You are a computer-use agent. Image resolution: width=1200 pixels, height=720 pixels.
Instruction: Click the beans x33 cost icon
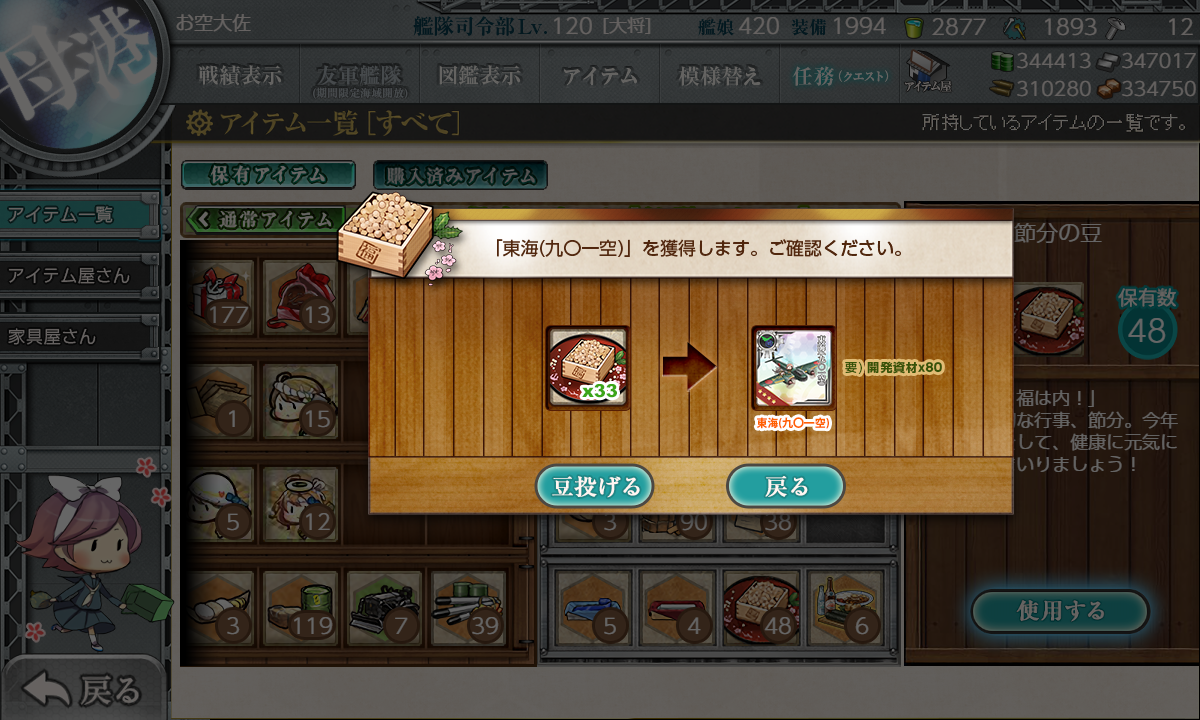[x=588, y=367]
